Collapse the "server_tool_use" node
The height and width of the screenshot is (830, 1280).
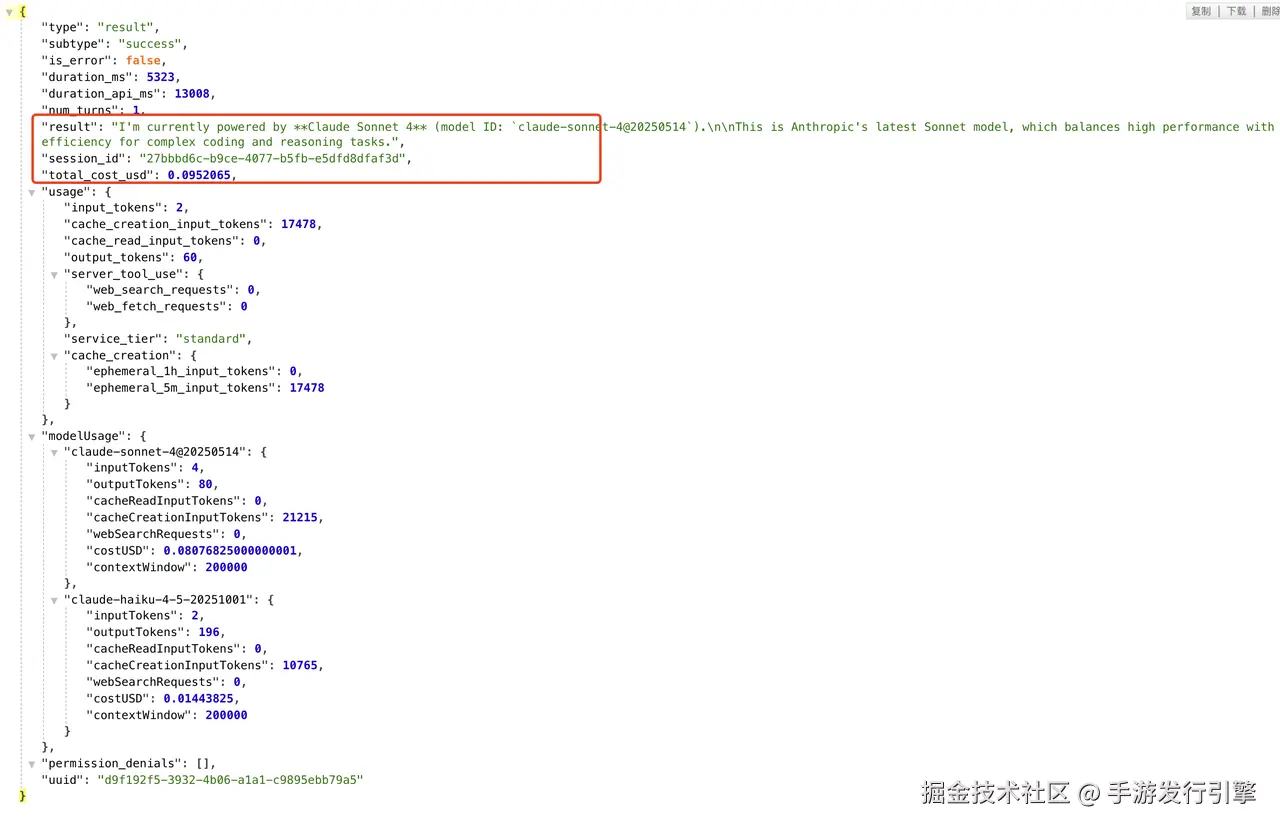[x=54, y=274]
